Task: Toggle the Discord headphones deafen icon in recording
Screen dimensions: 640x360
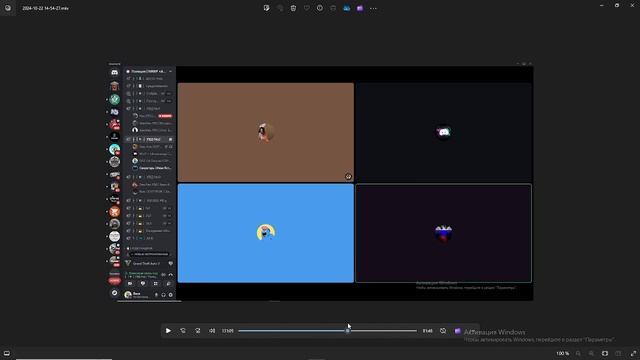Action: click(x=163, y=295)
